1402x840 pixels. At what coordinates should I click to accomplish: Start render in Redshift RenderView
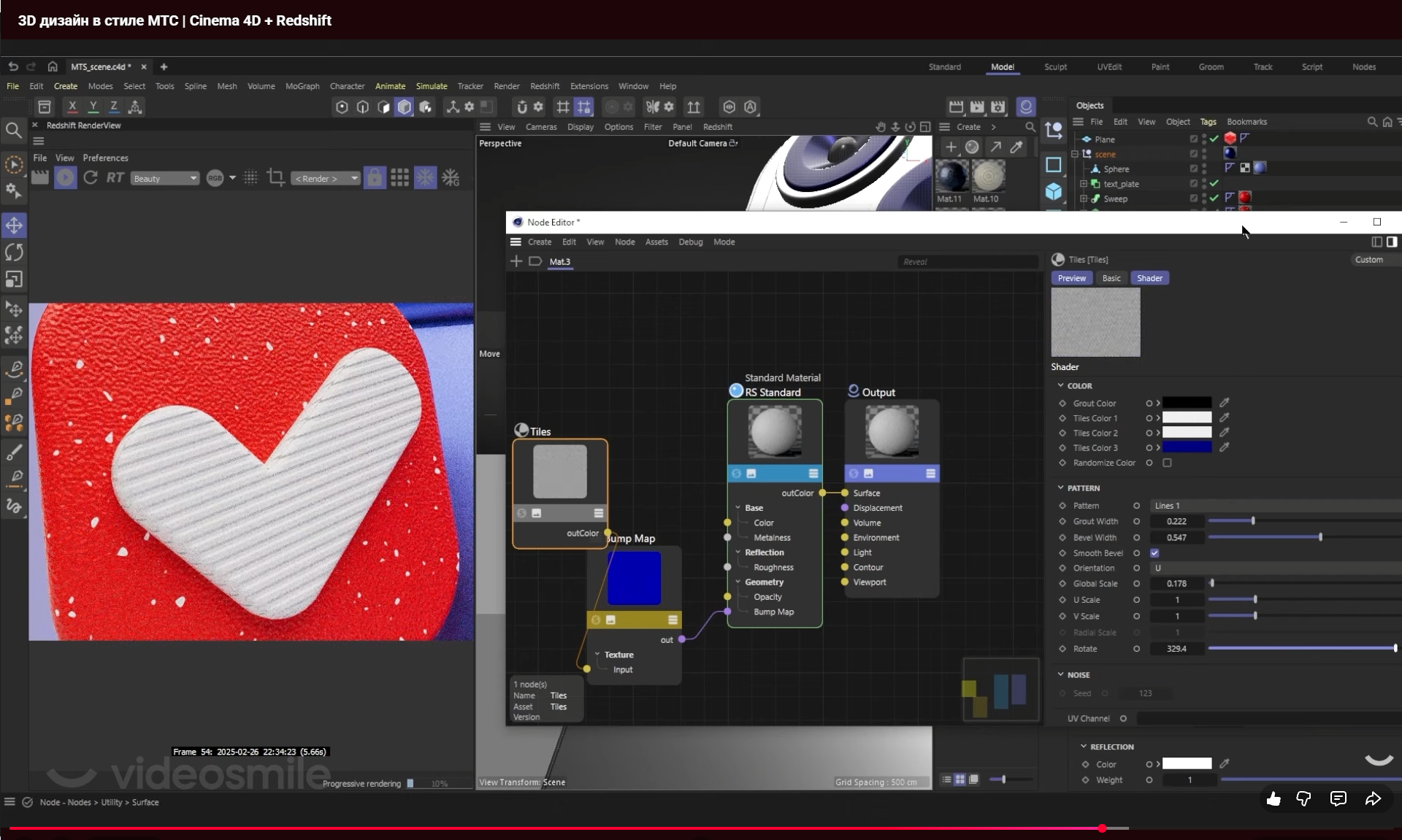[x=65, y=177]
